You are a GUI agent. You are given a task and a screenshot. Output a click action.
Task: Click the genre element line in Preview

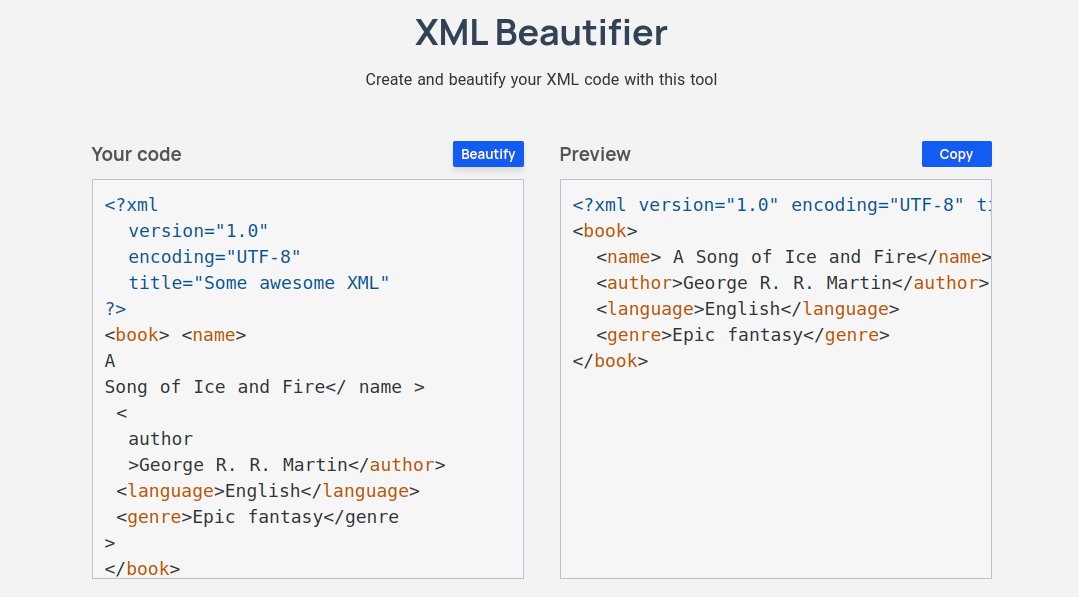coord(742,335)
